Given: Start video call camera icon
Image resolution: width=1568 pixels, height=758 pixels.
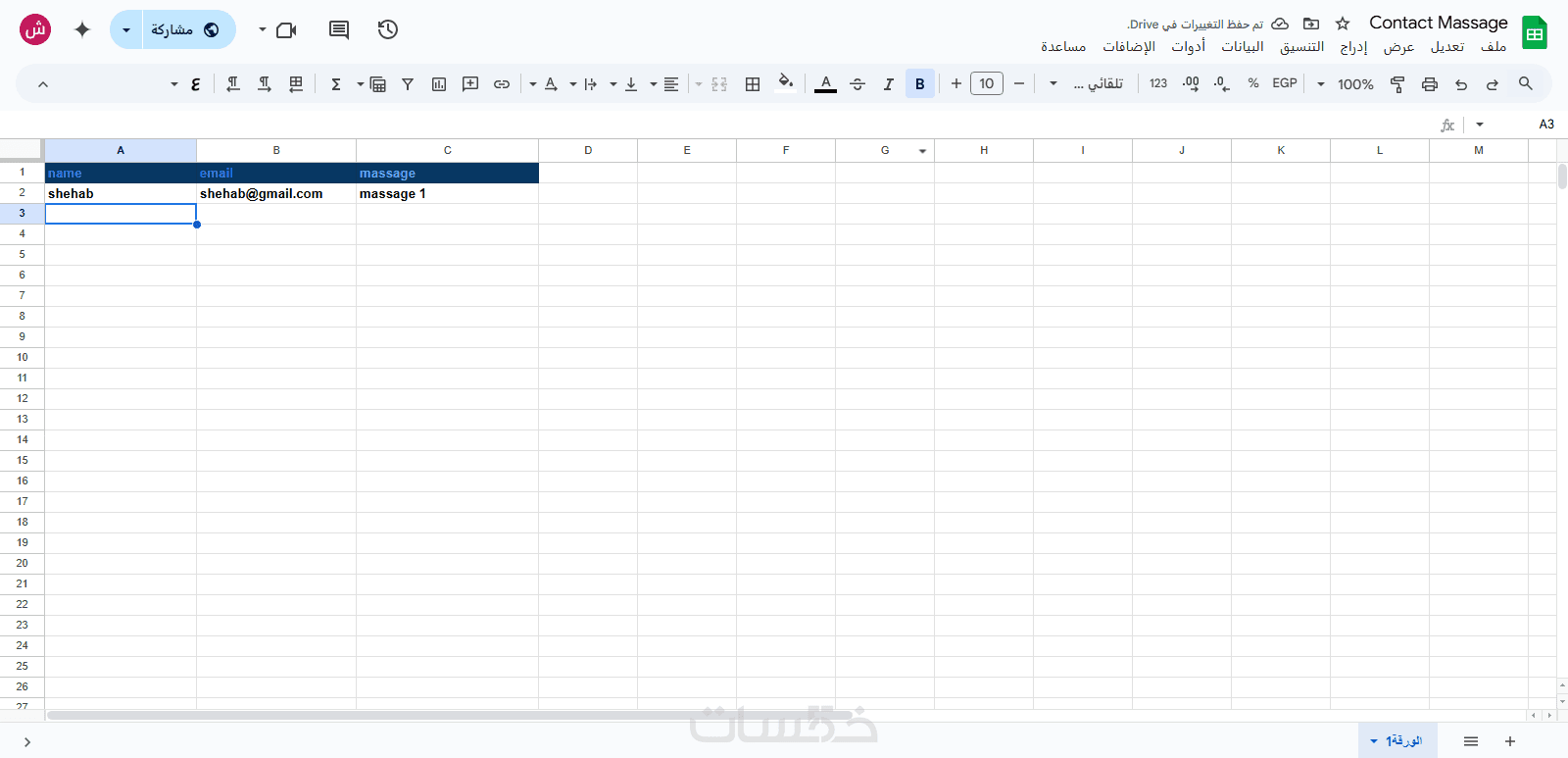Looking at the screenshot, I should tap(286, 29).
